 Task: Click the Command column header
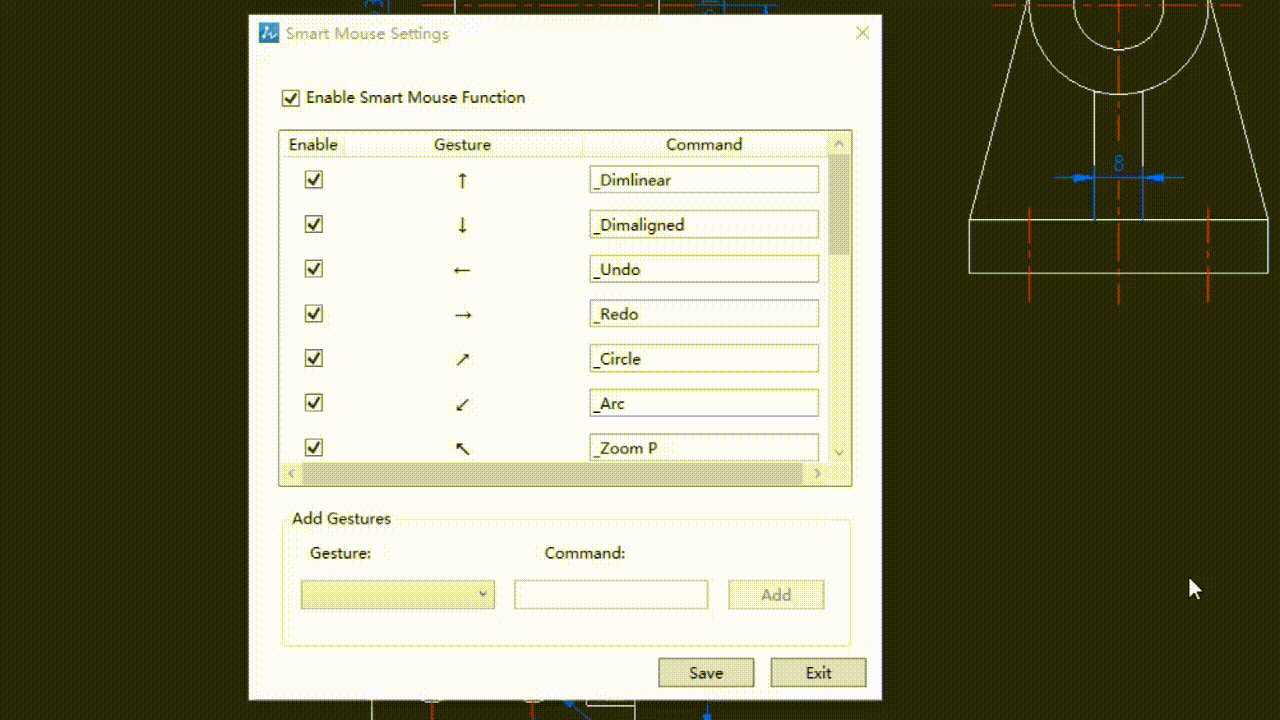pyautogui.click(x=704, y=145)
